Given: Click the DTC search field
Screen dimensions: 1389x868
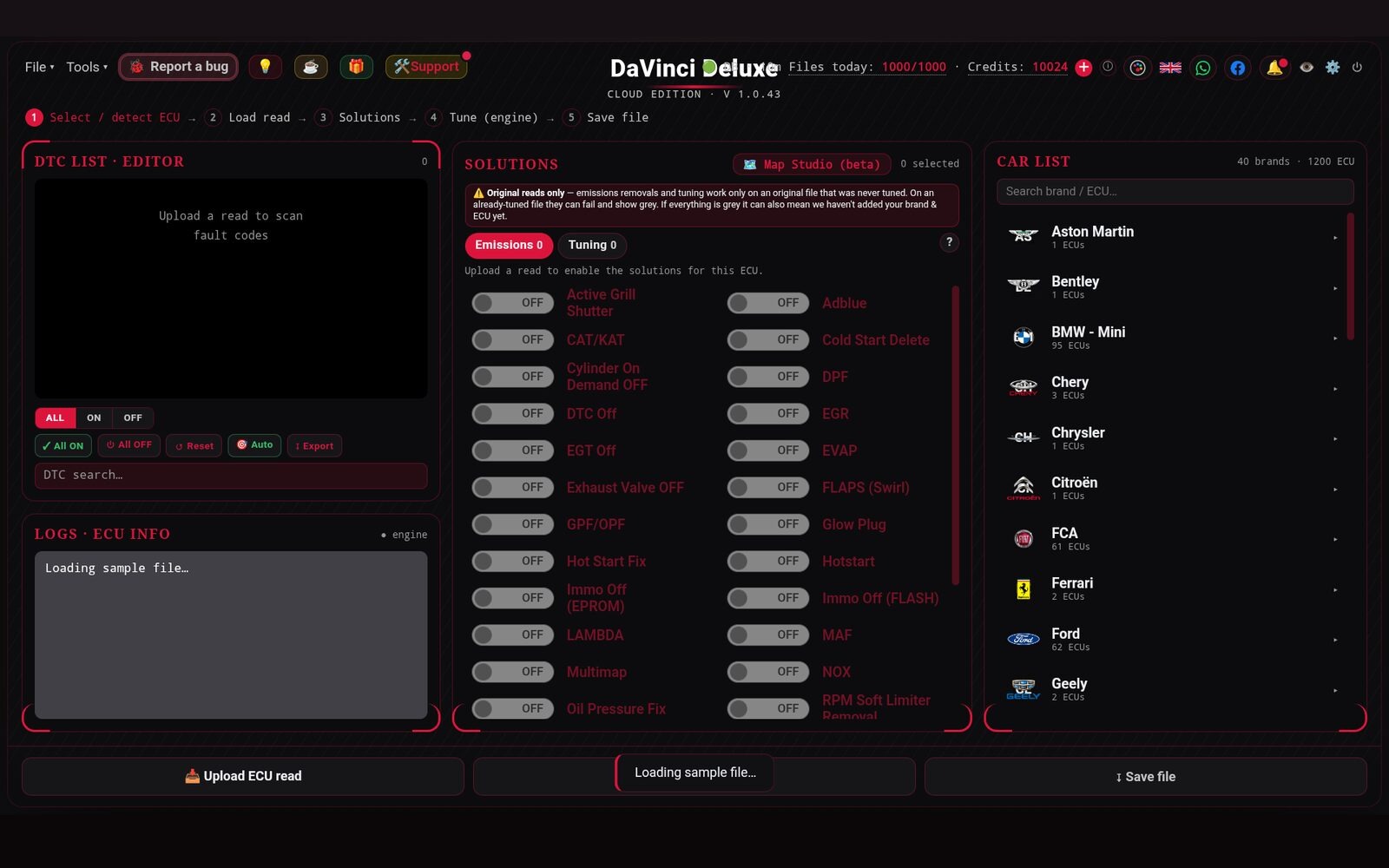Looking at the screenshot, I should (x=231, y=475).
